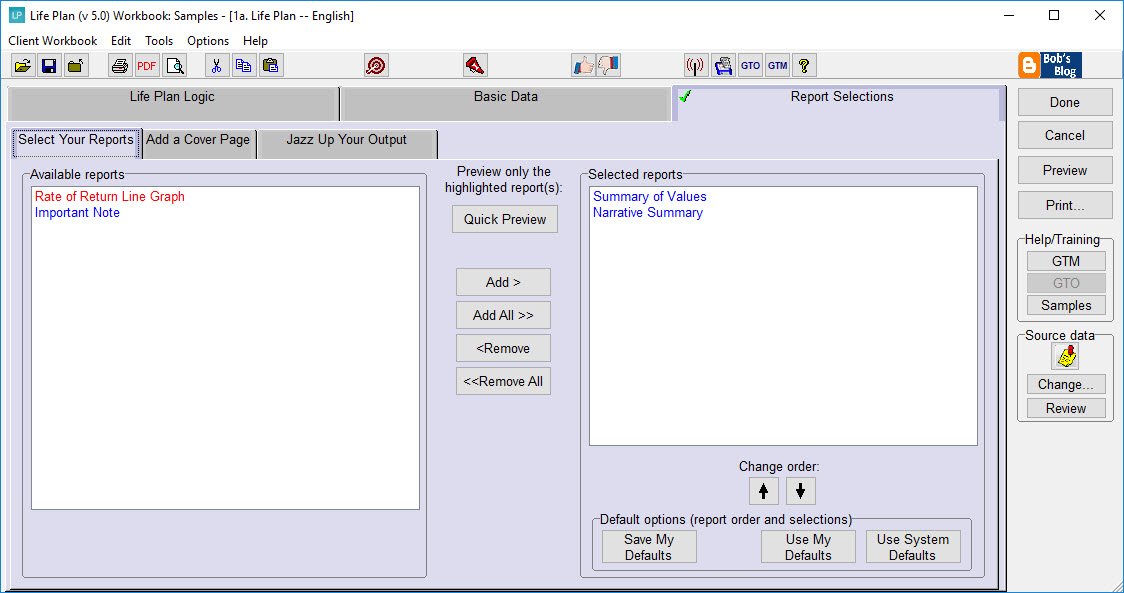
Task: Open the print preview tool
Action: click(x=174, y=64)
